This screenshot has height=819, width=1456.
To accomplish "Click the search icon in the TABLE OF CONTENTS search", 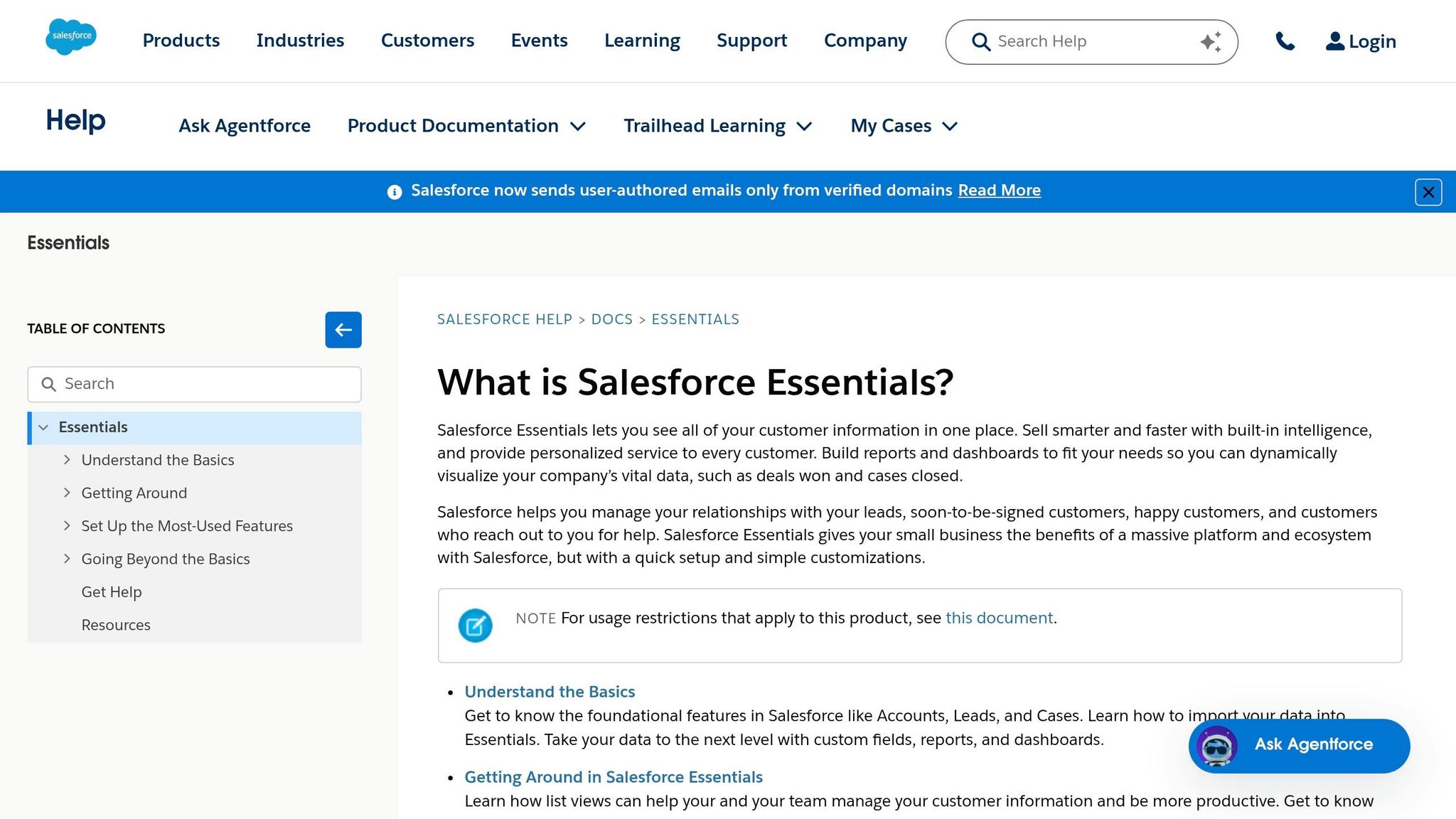I will tap(49, 384).
